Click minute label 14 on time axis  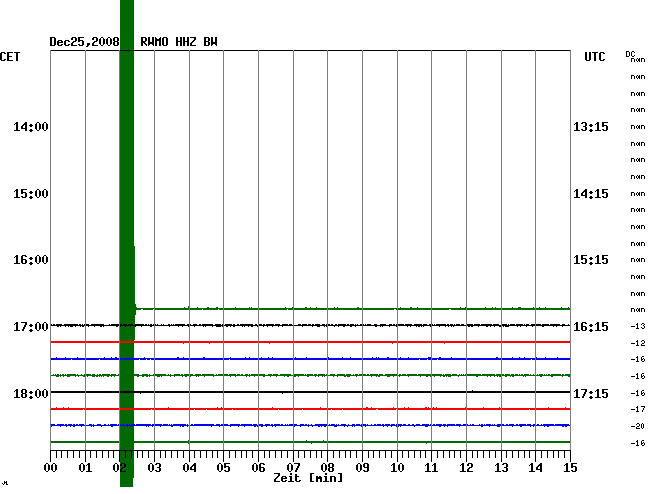click(536, 468)
